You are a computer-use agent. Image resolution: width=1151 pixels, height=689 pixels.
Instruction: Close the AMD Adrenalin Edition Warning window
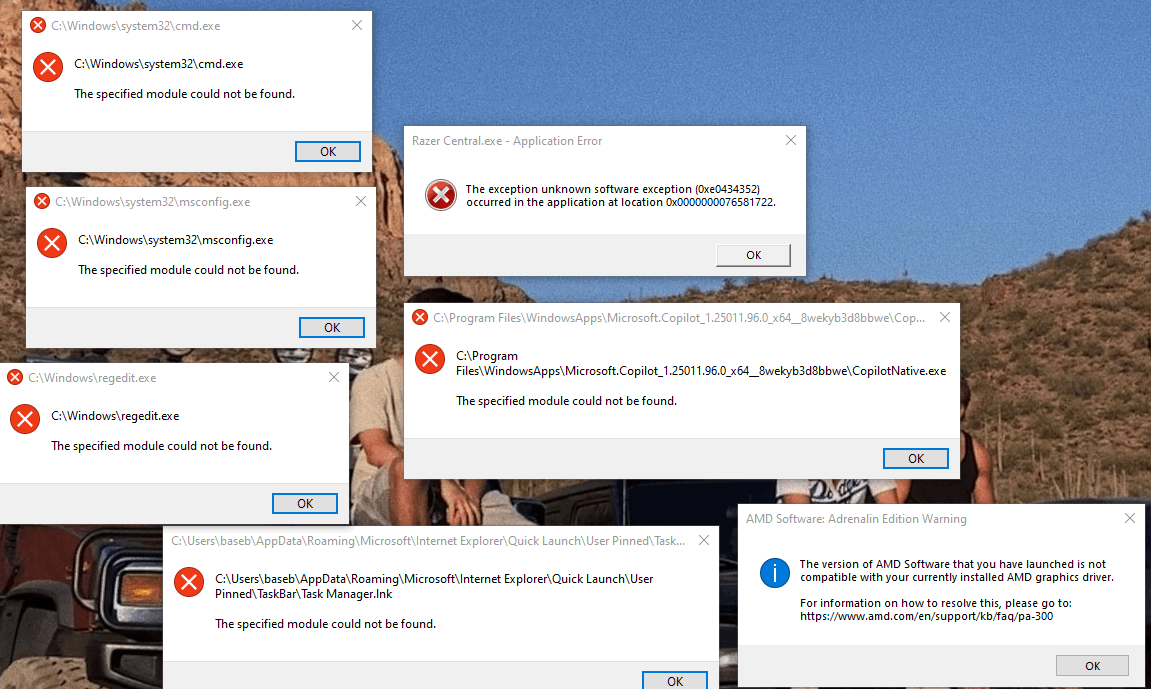coord(1130,518)
